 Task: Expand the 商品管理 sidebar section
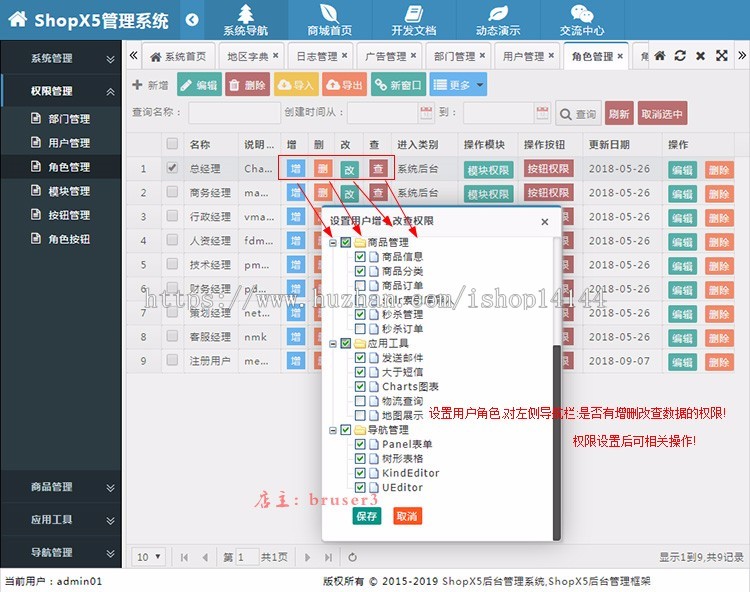[61, 487]
